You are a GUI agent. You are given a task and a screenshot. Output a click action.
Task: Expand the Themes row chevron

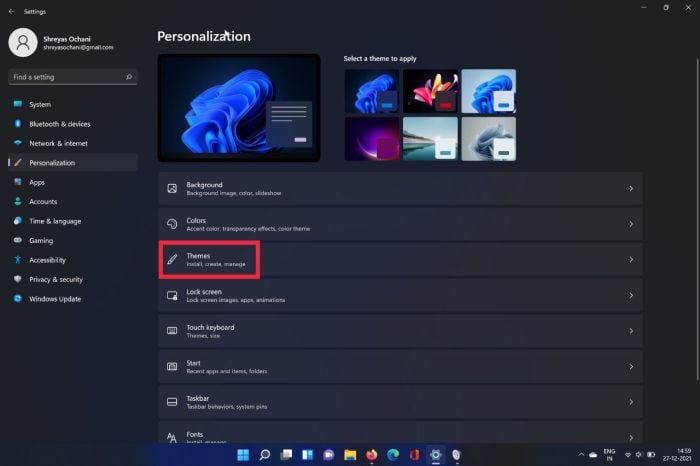pos(631,259)
